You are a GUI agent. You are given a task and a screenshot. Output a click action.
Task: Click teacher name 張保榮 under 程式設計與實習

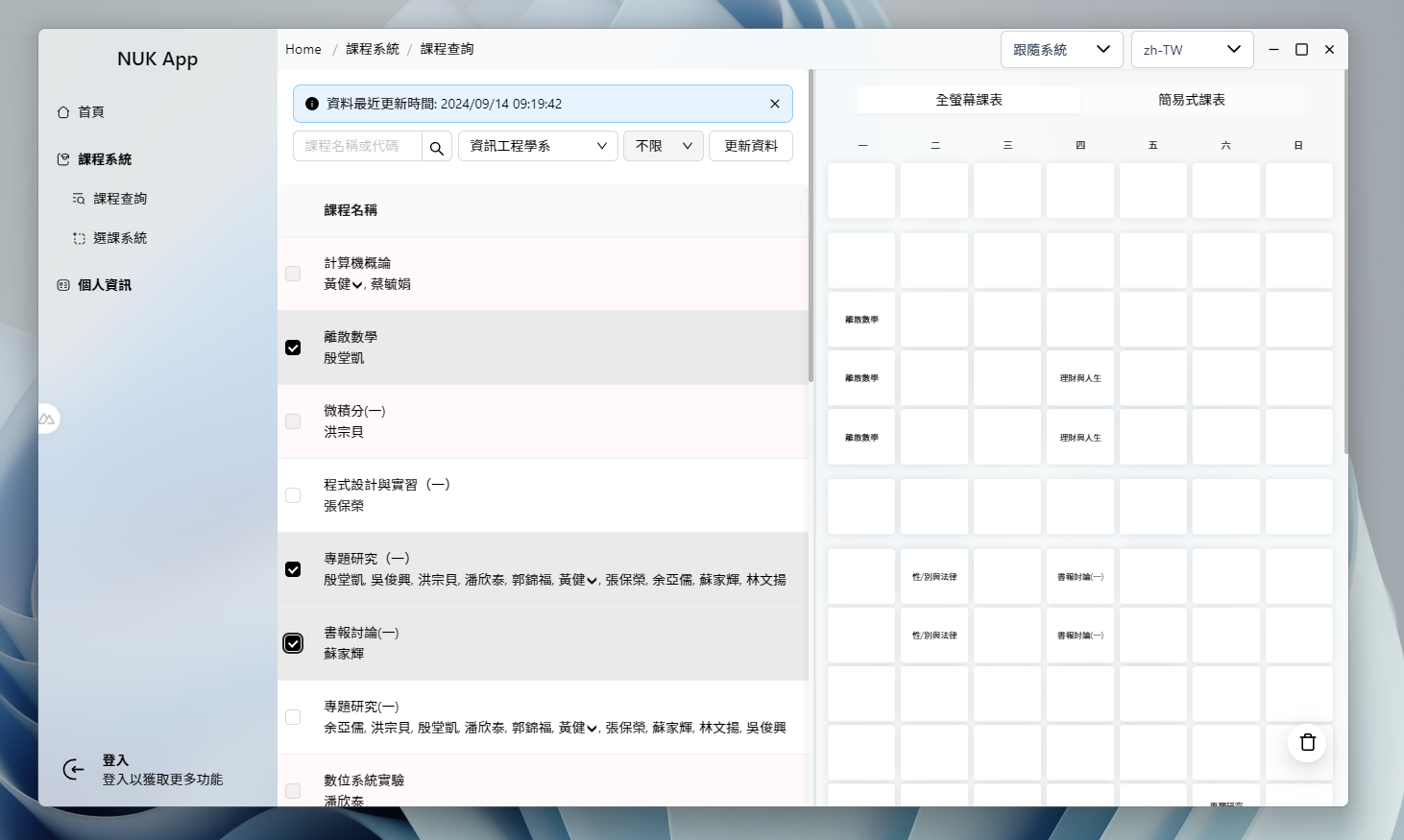(344, 506)
